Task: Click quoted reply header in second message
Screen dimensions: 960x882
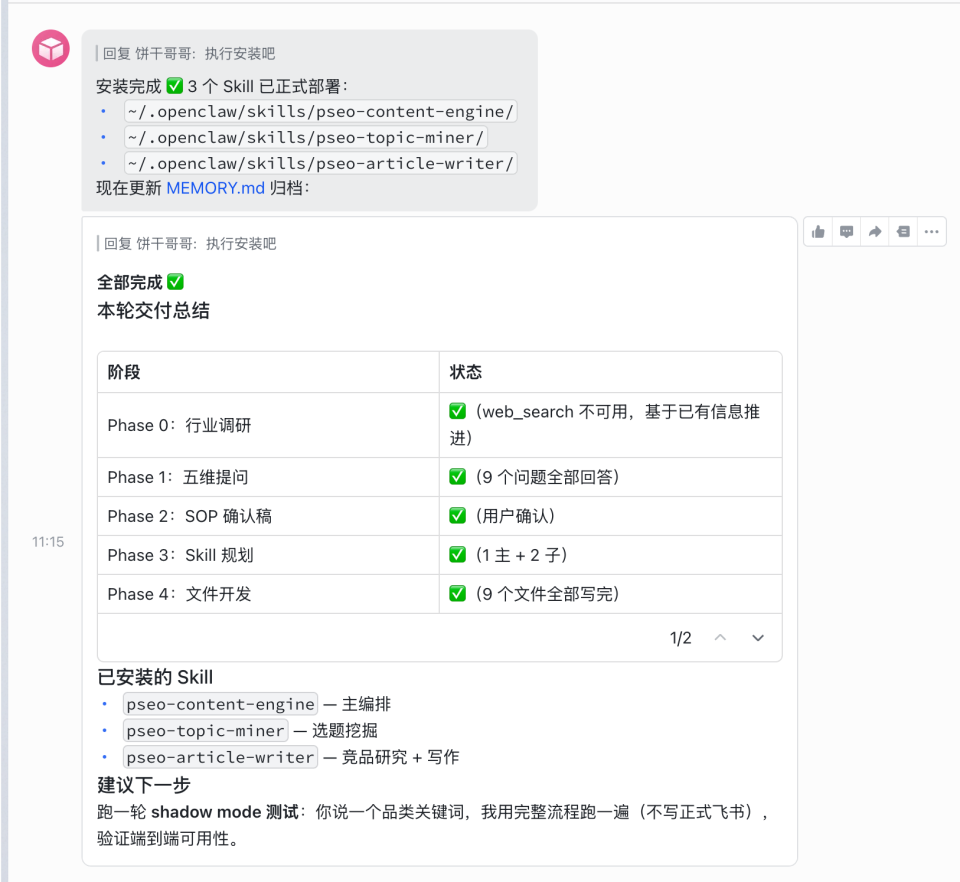Action: click(188, 244)
